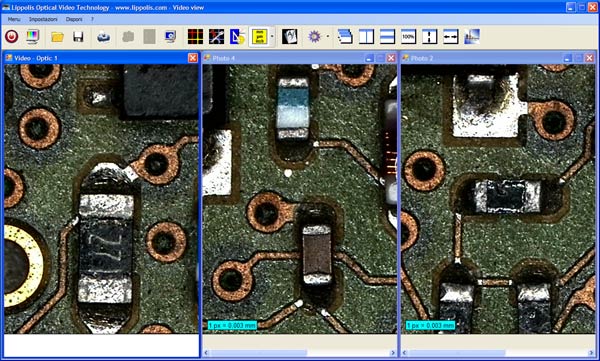This screenshot has height=361, width=600.
Task: Open the Disponi menu
Action: click(74, 19)
